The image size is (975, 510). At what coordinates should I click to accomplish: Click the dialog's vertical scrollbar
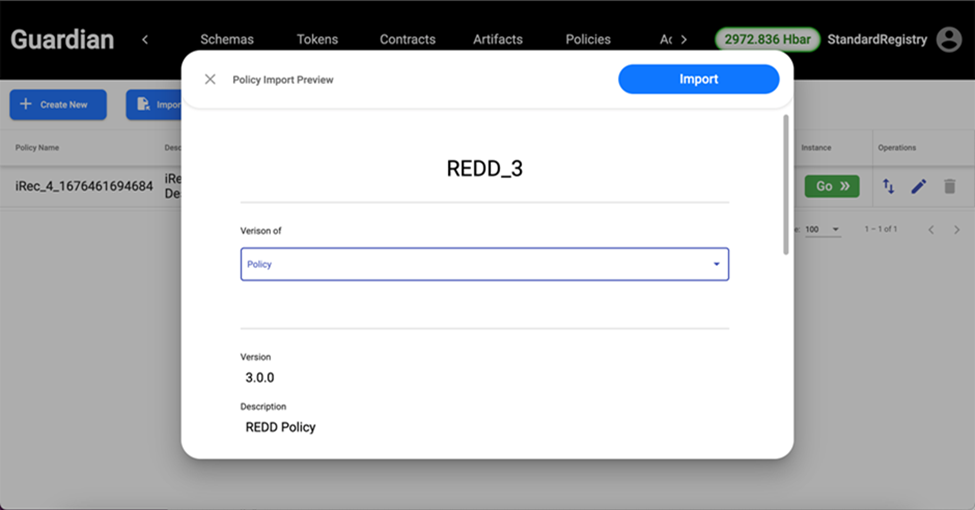[x=785, y=185]
